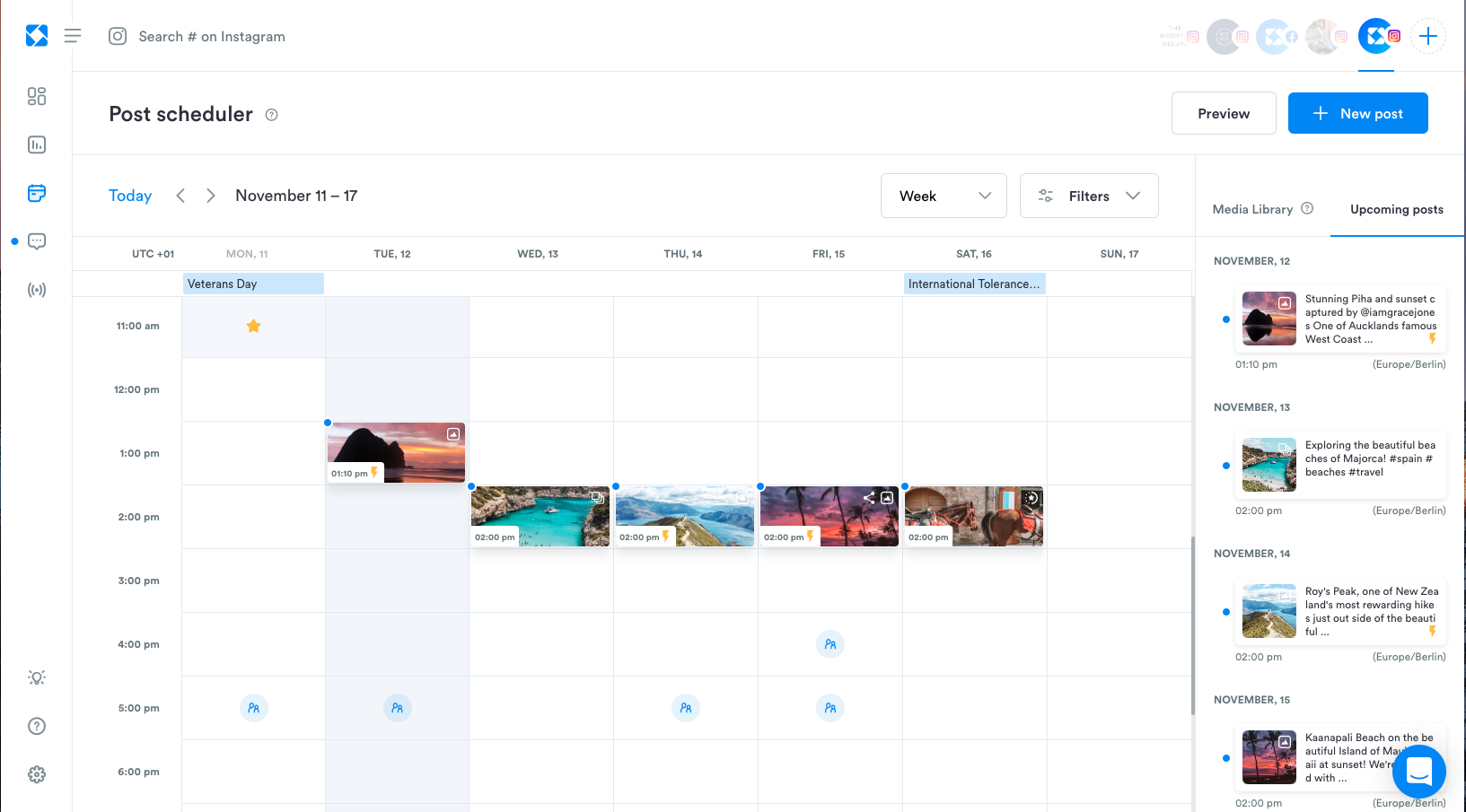Go to previous week arrow
1466x812 pixels.
pyautogui.click(x=180, y=196)
